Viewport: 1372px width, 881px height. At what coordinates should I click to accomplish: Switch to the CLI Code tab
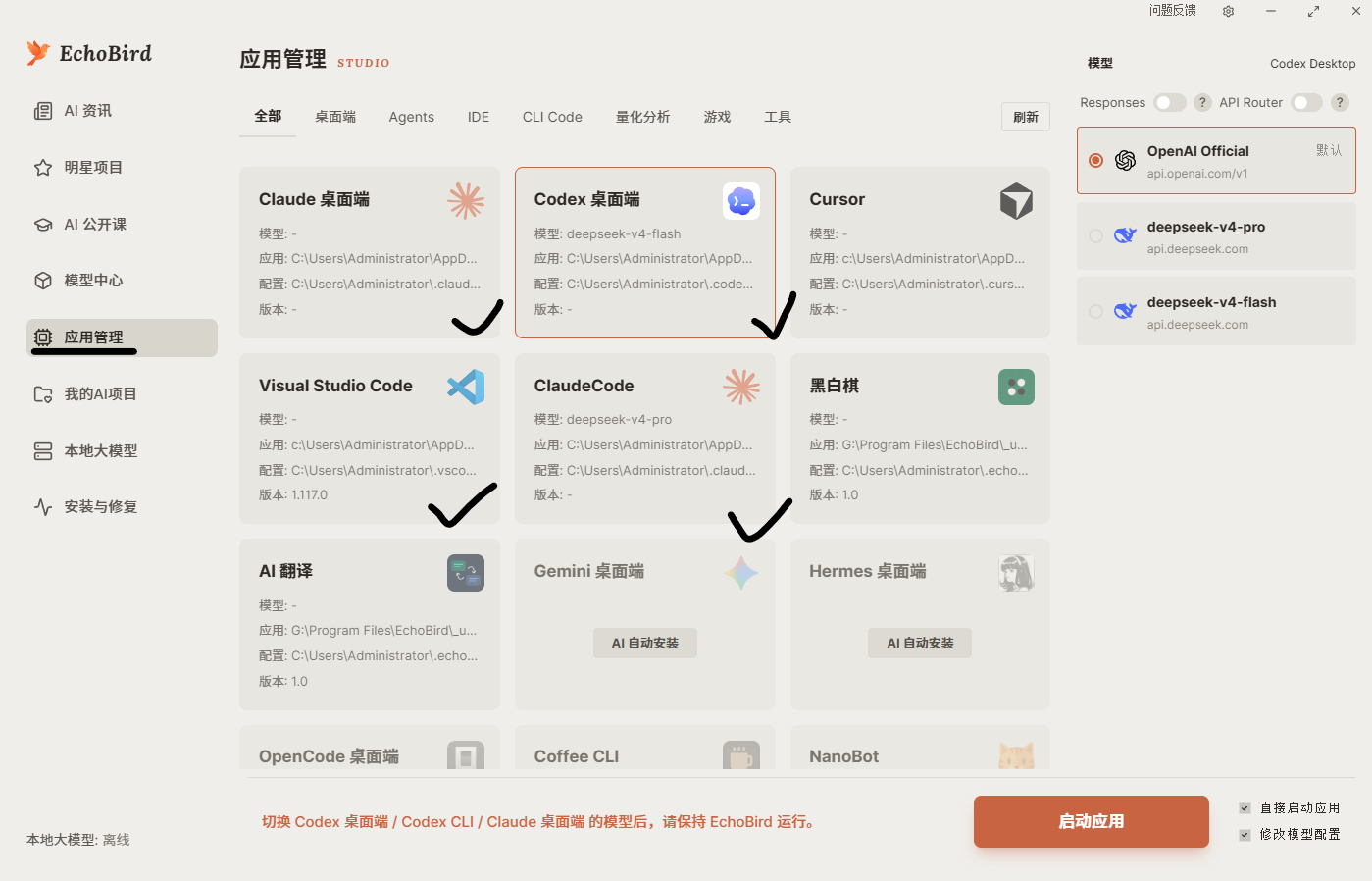(x=552, y=117)
